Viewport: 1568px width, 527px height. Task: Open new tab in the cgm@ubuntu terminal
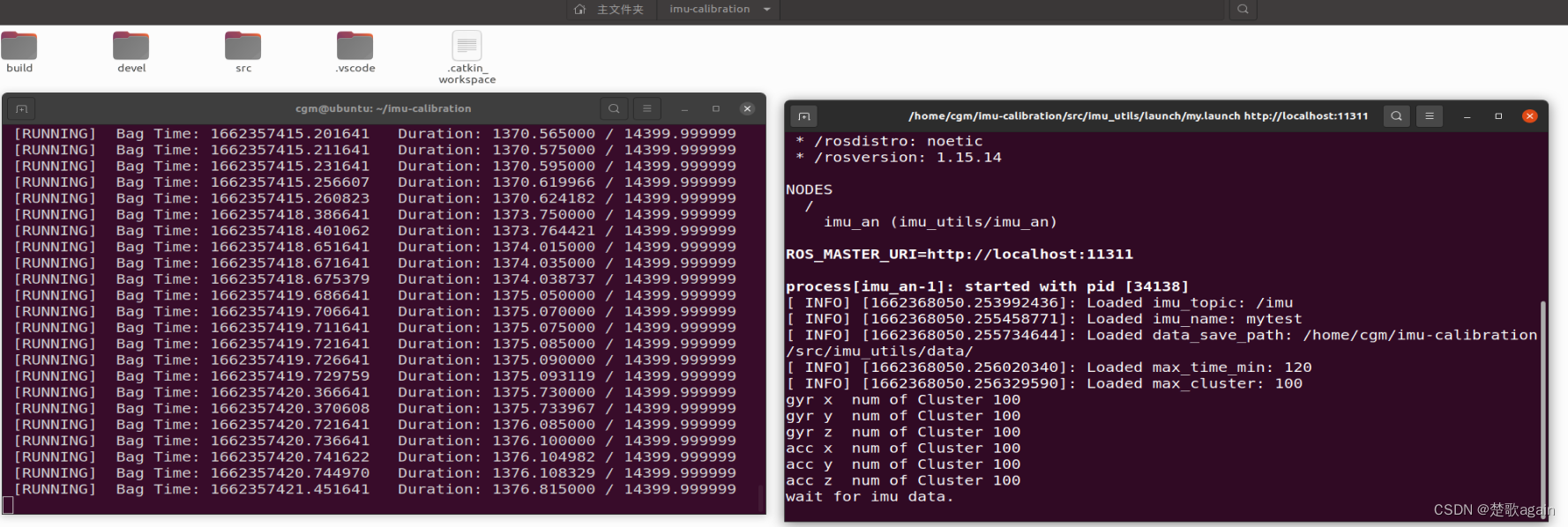click(22, 108)
